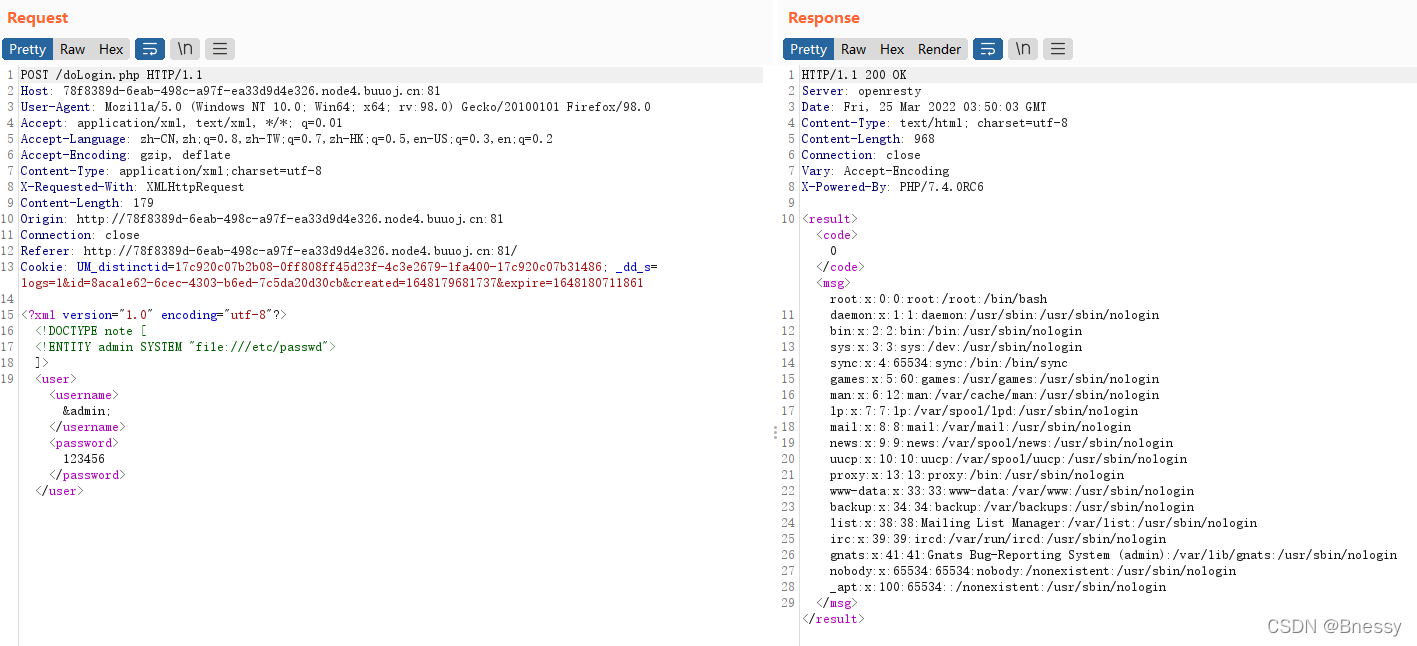Click the Mailing List Manager passwd entry
The image size is (1417, 646).
[1043, 523]
